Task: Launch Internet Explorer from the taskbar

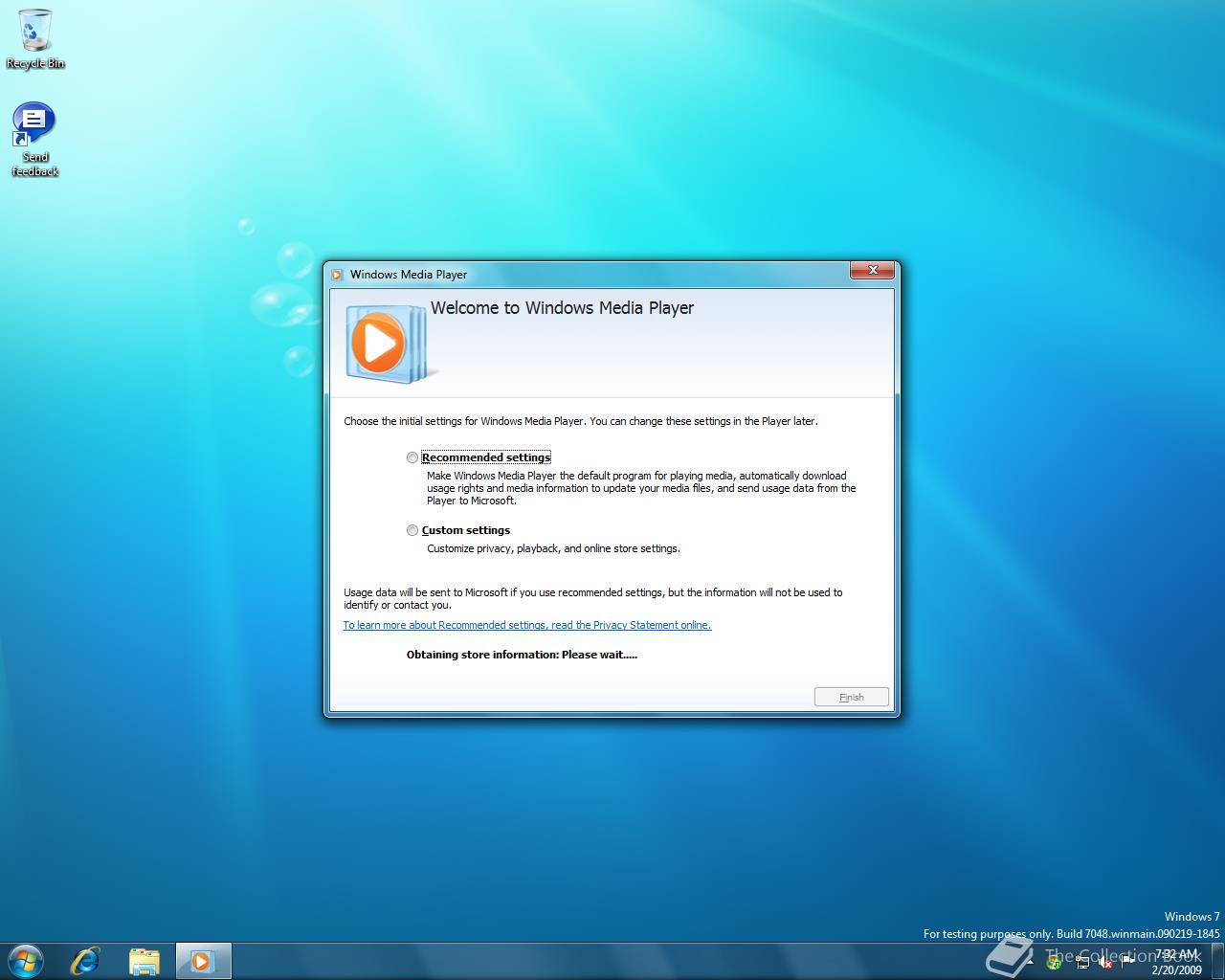Action: (x=86, y=961)
